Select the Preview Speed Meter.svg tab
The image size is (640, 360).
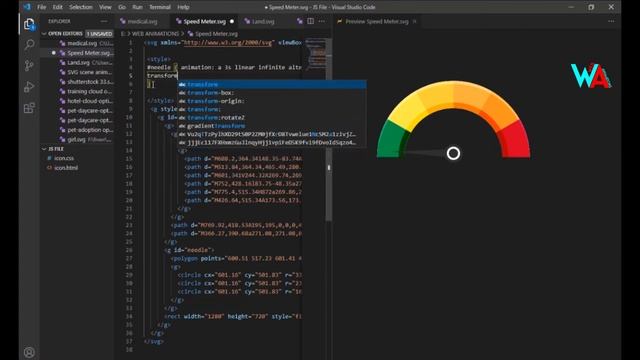click(376, 21)
